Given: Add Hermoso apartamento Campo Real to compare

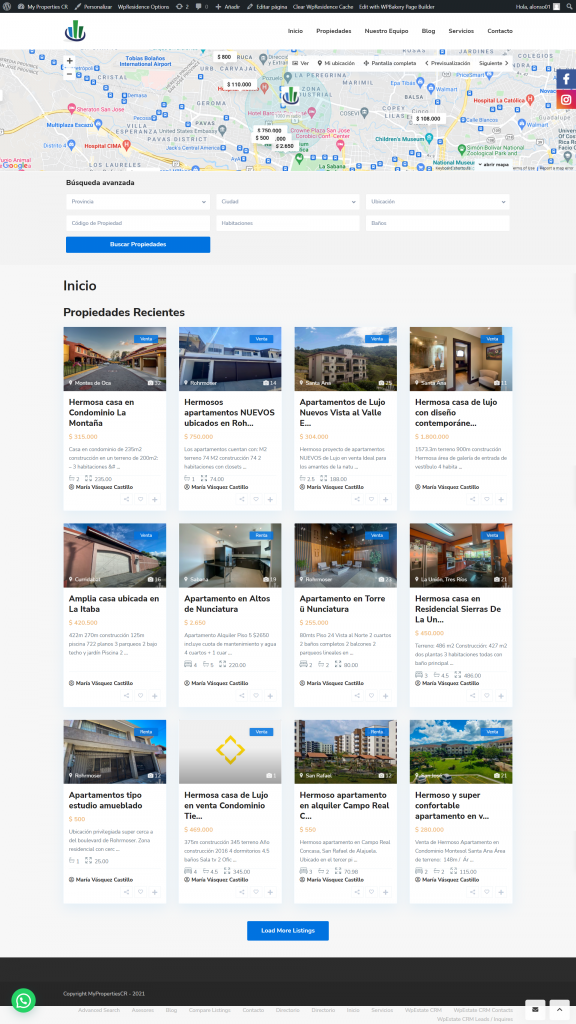Looking at the screenshot, I should (x=385, y=892).
